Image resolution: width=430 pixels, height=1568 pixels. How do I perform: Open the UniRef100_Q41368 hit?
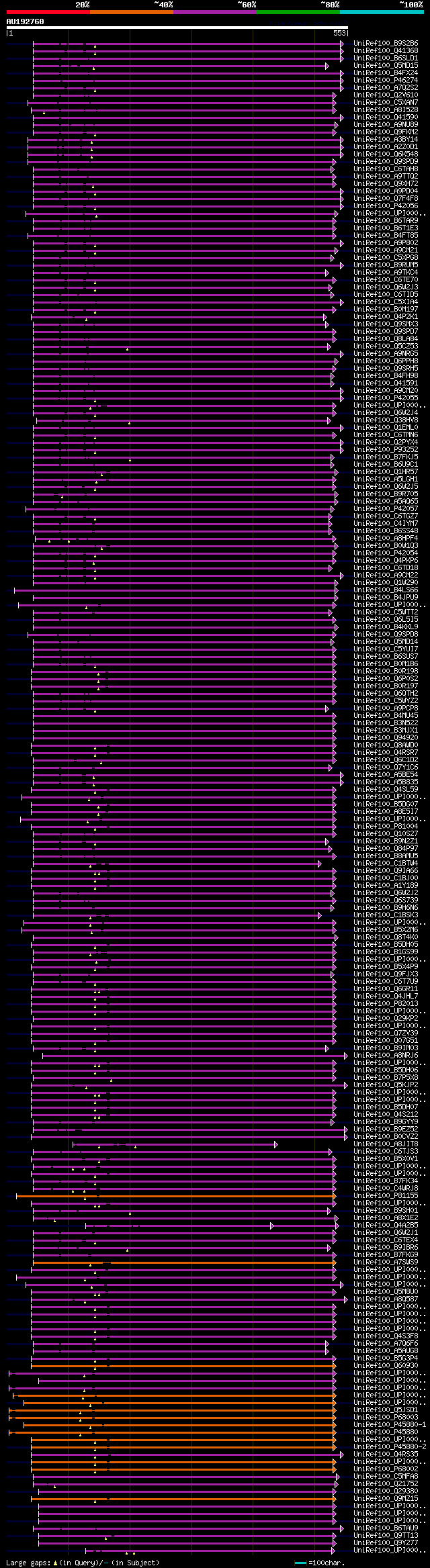click(386, 51)
